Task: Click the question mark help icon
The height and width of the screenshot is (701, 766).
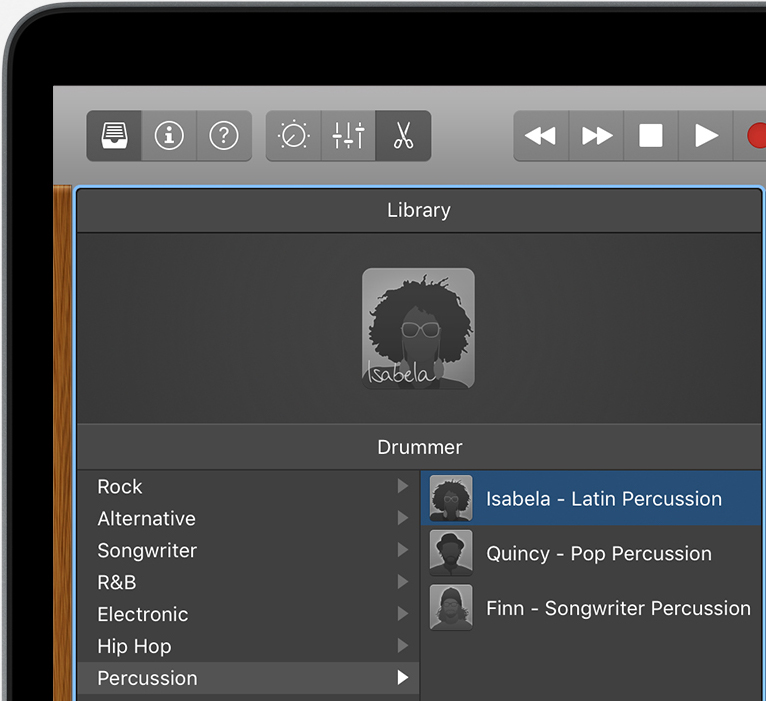Action: [x=224, y=136]
